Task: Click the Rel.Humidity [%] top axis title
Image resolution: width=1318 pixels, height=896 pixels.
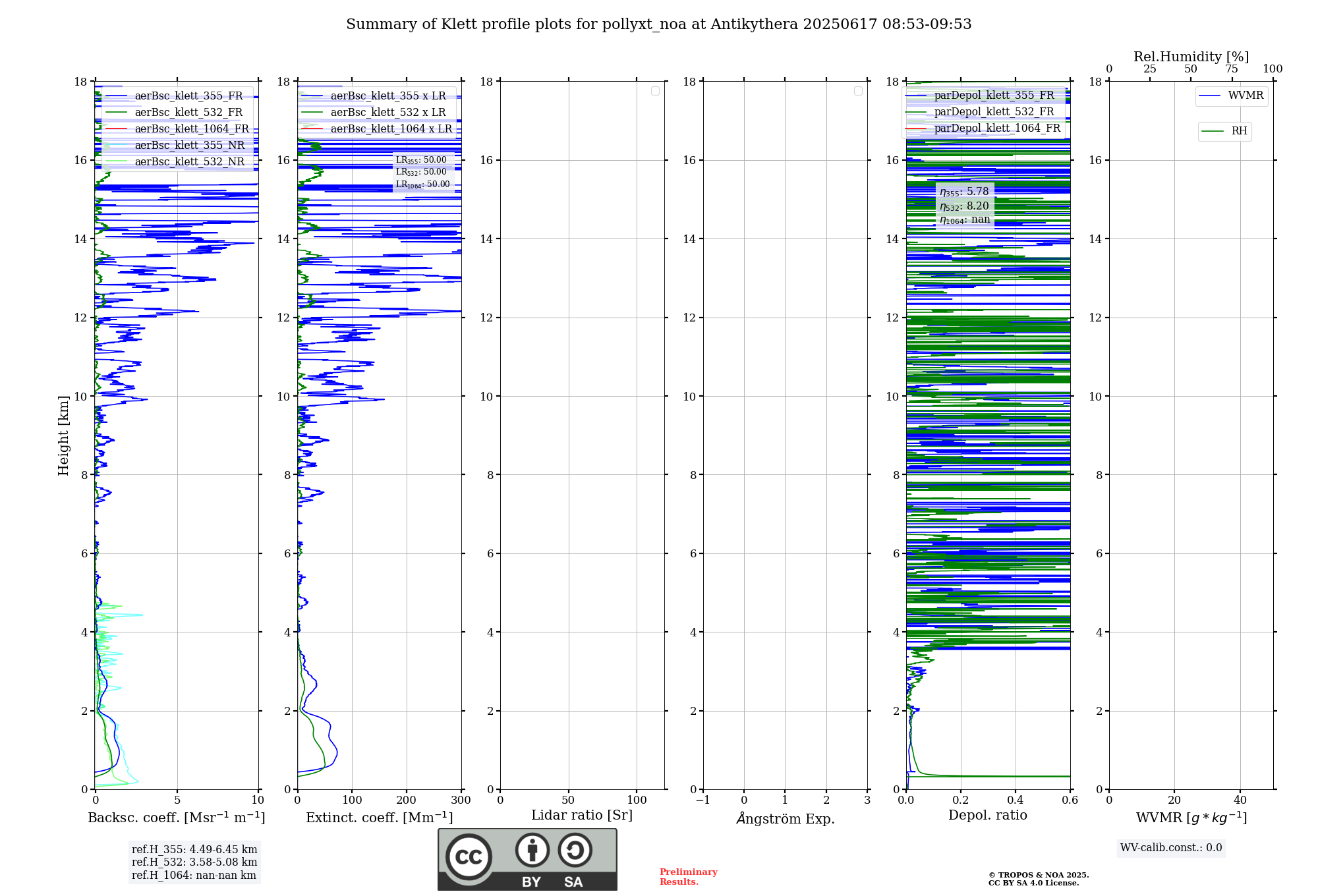Action: tap(1191, 57)
